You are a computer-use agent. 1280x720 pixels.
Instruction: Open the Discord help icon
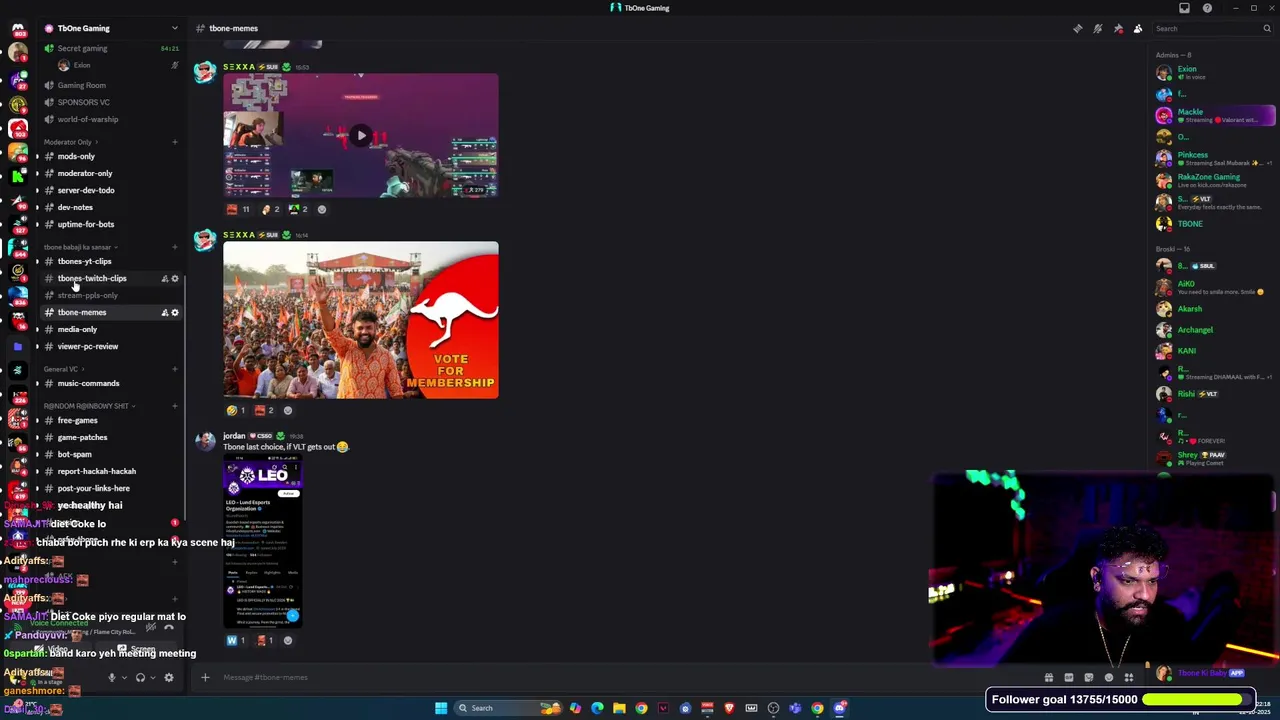1207,8
